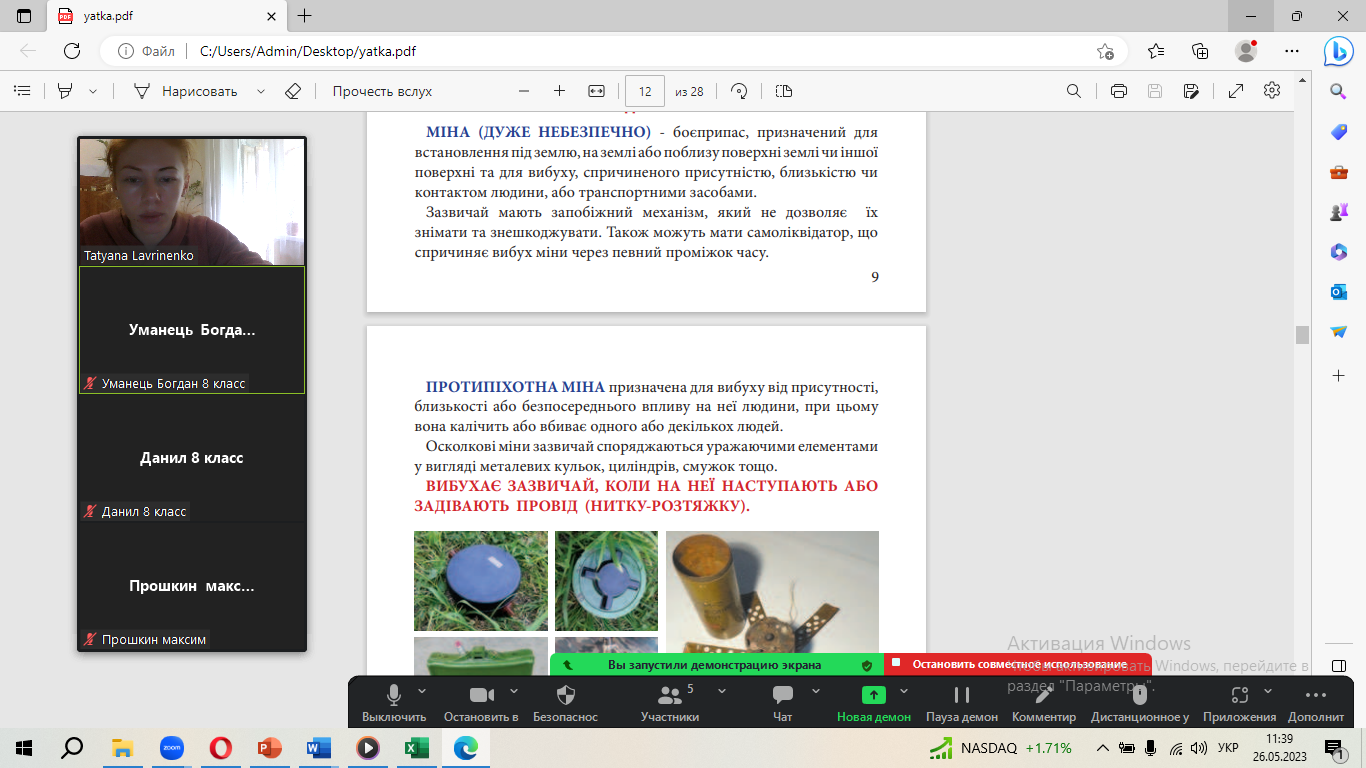
Task: Open sidebar search icon
Action: pos(1339,91)
